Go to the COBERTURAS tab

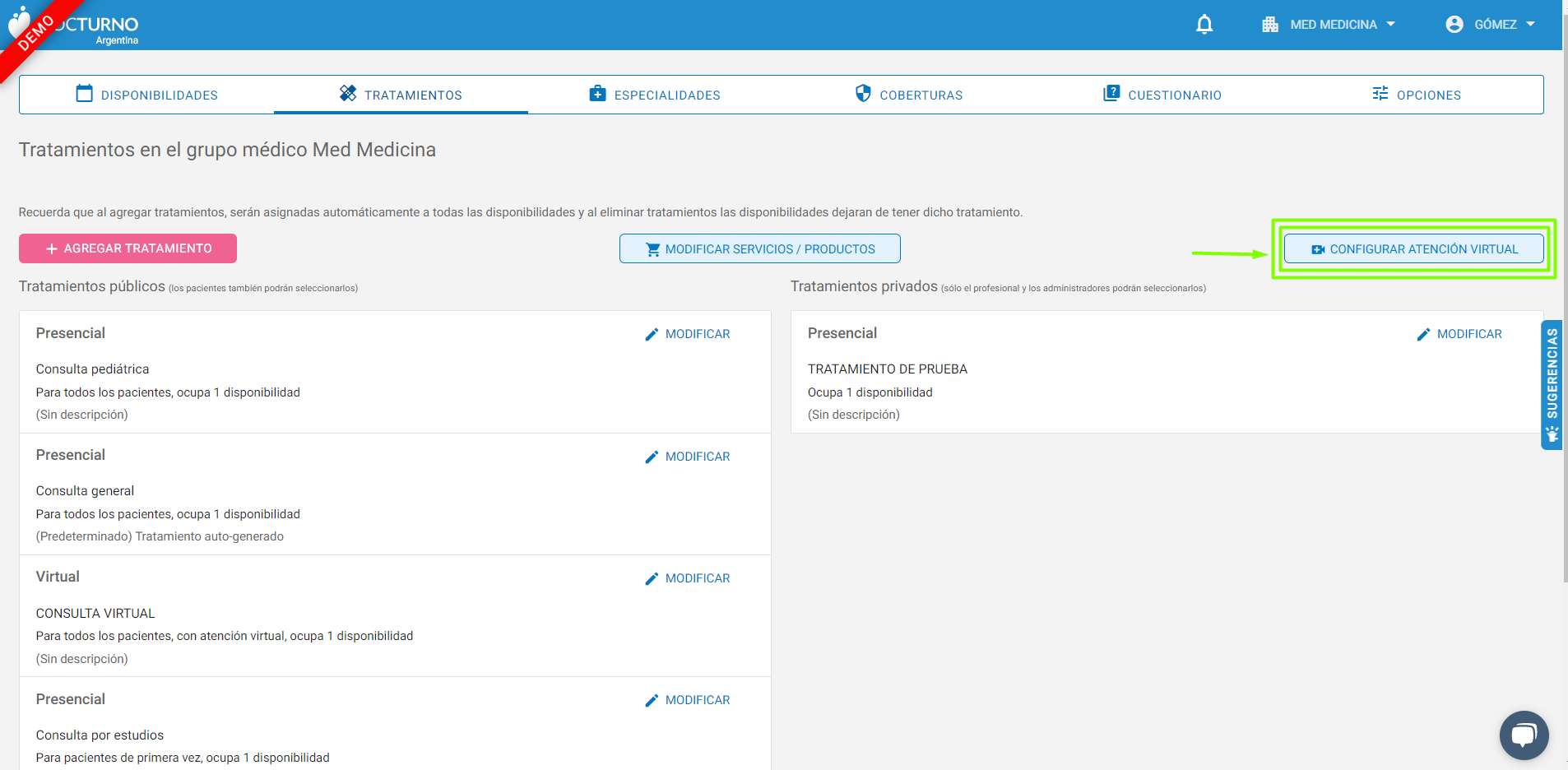(909, 95)
